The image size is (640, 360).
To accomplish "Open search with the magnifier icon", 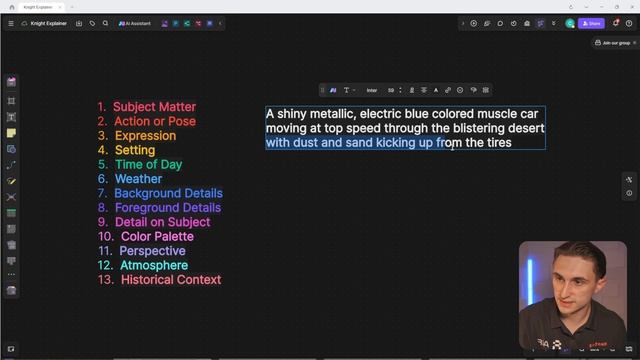I will coord(105,24).
